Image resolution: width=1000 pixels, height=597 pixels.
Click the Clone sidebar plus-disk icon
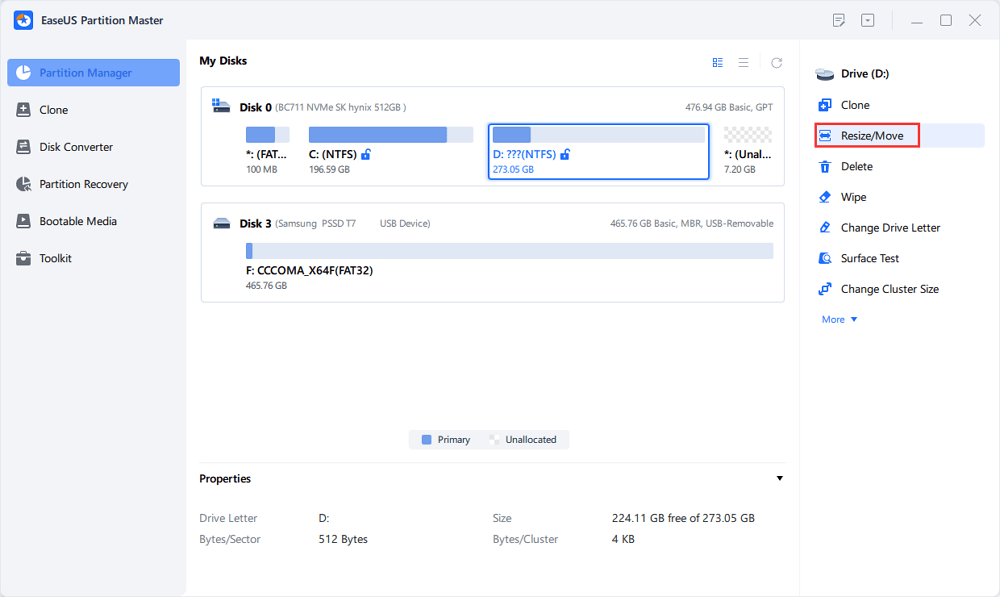24,110
